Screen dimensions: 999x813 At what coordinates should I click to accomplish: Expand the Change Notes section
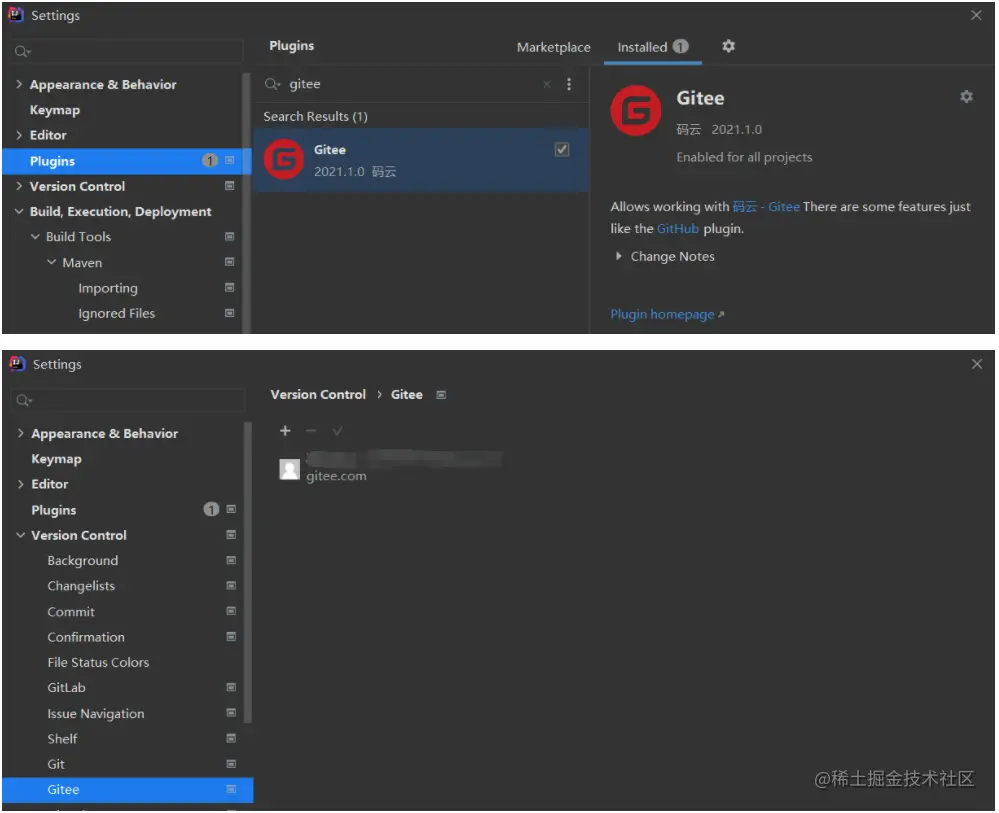(x=618, y=256)
